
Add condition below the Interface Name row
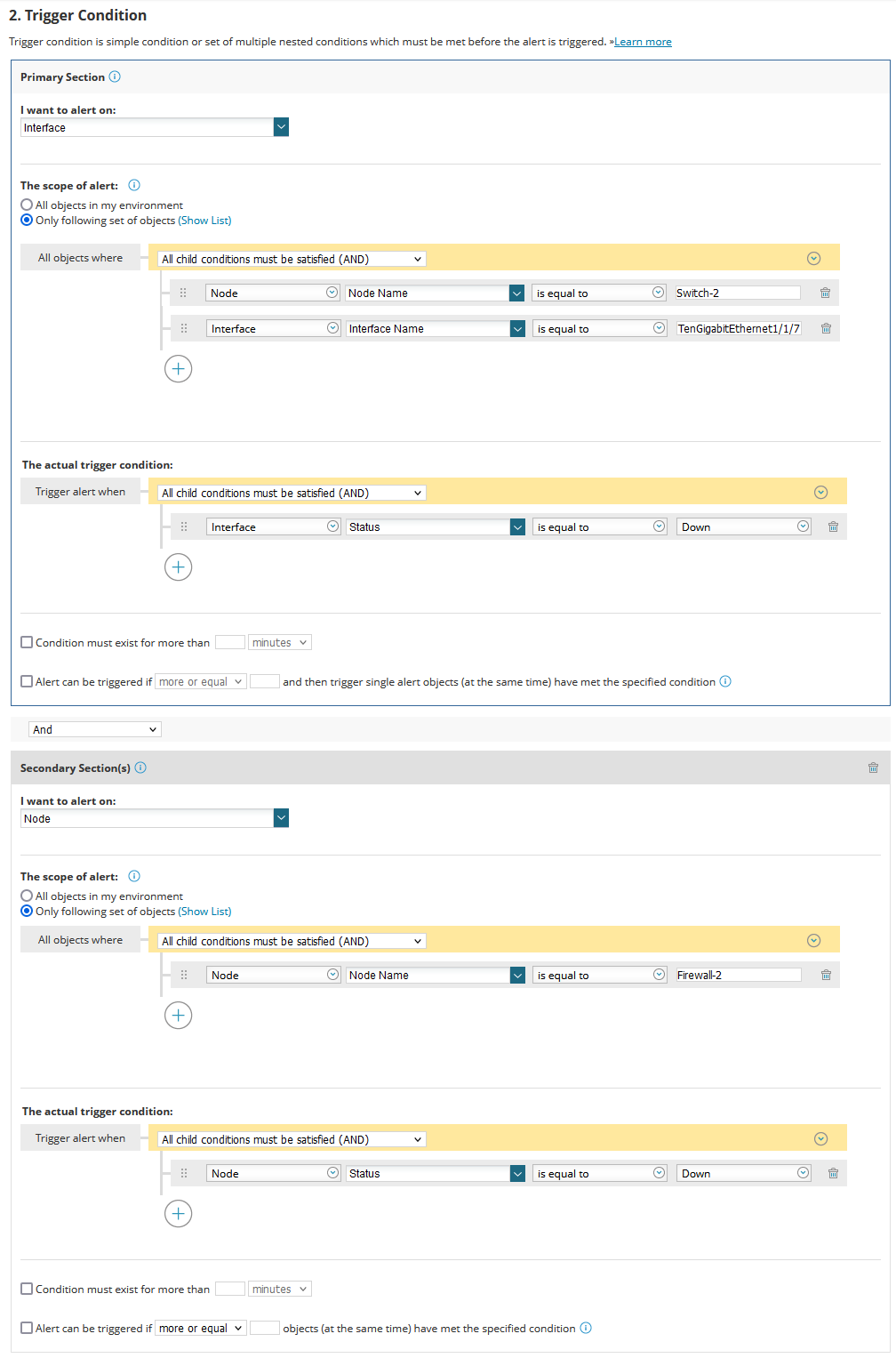[x=178, y=369]
